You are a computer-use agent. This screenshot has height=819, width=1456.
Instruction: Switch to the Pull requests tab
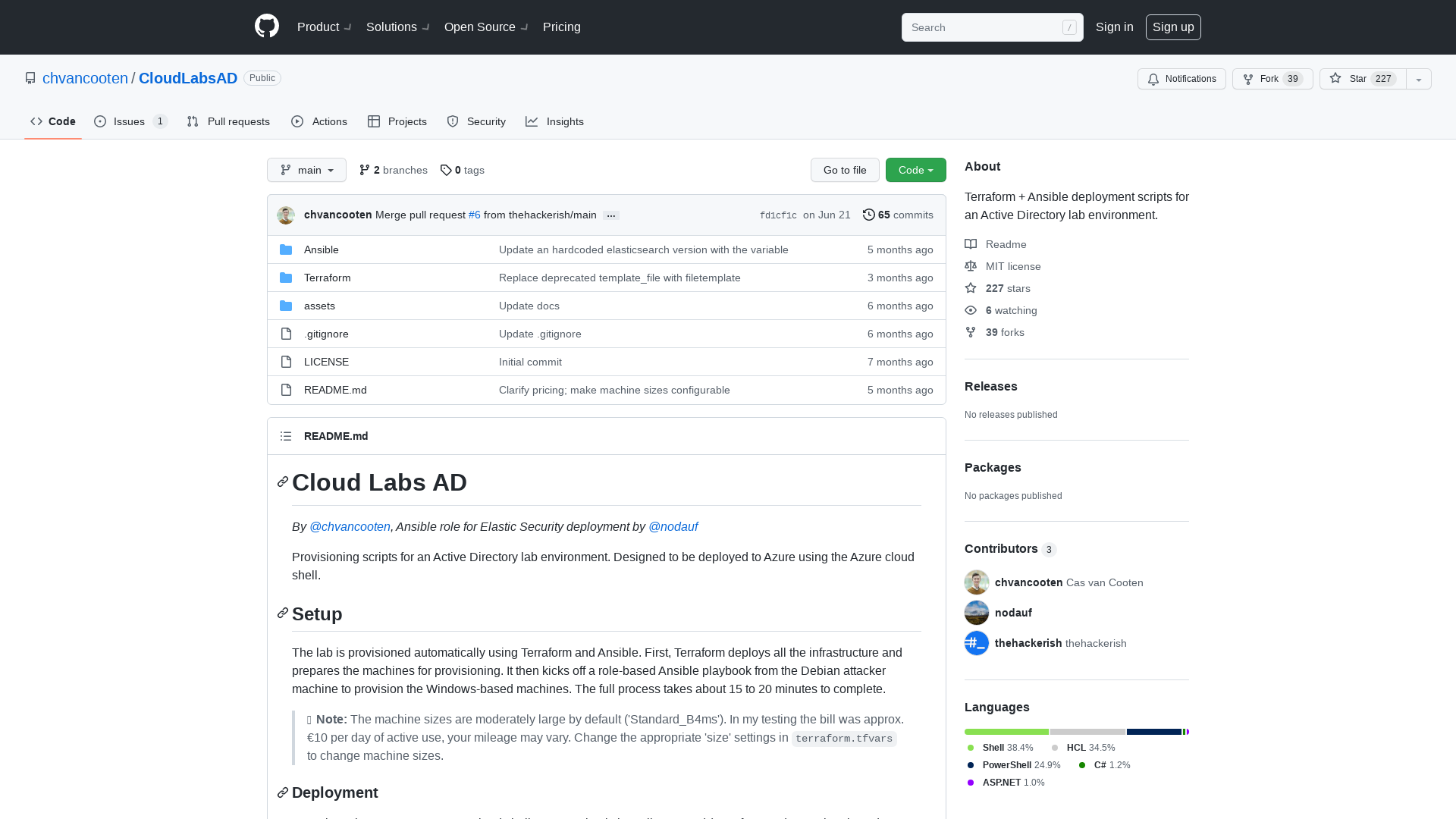[228, 121]
